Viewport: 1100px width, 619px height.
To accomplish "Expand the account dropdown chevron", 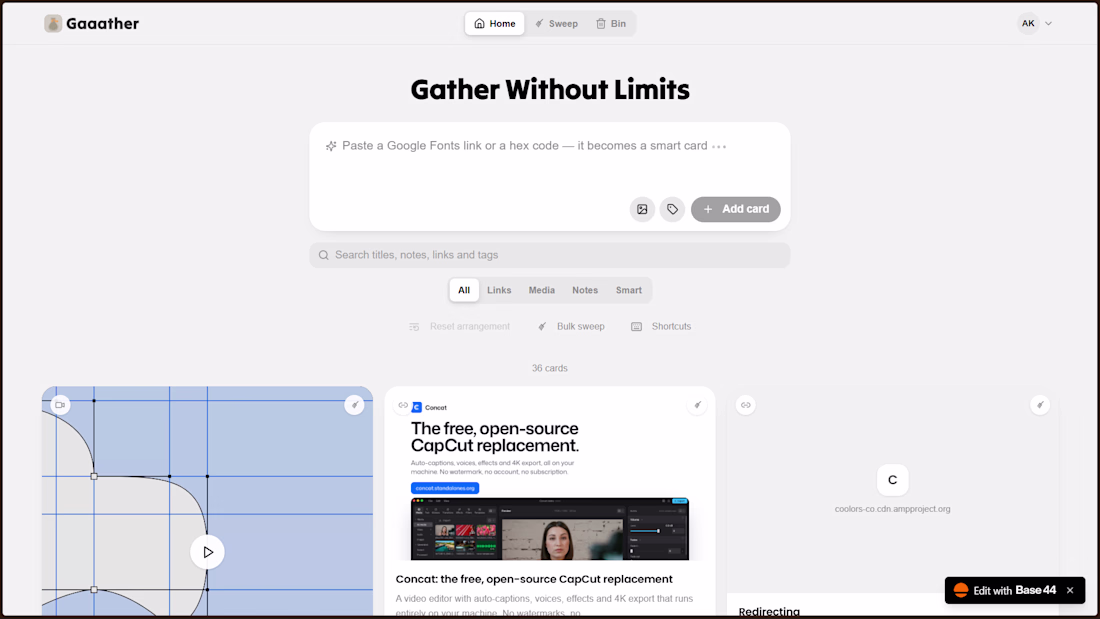I will [x=1049, y=24].
